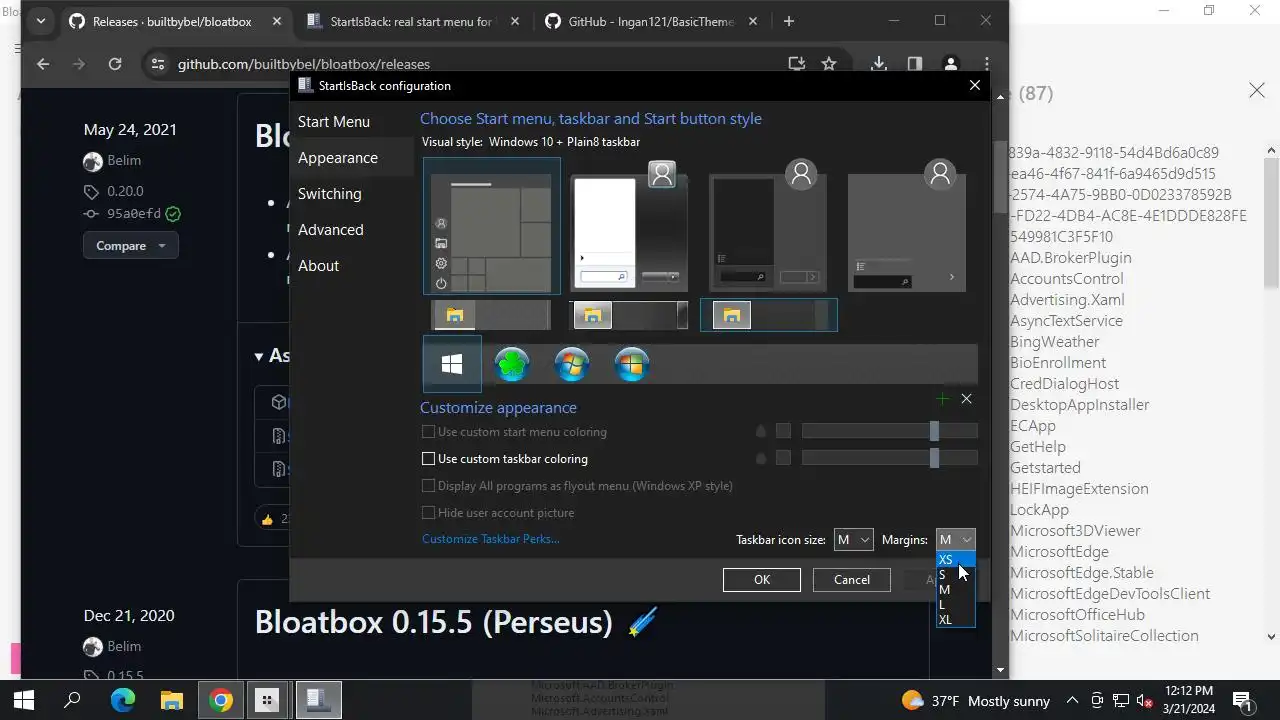1280x720 pixels.
Task: Choose the Windows 8 style start orb
Action: pyautogui.click(x=632, y=364)
